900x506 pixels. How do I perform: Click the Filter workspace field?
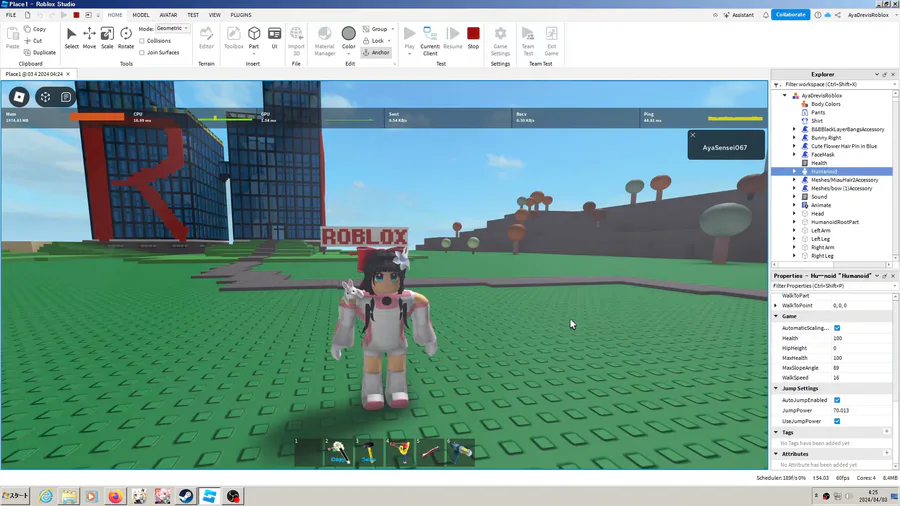[835, 84]
